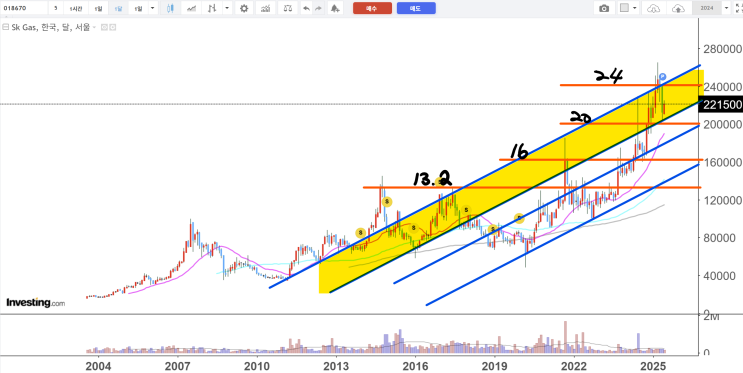Click the 2004 time axis label
The image size is (743, 373).
tap(99, 366)
